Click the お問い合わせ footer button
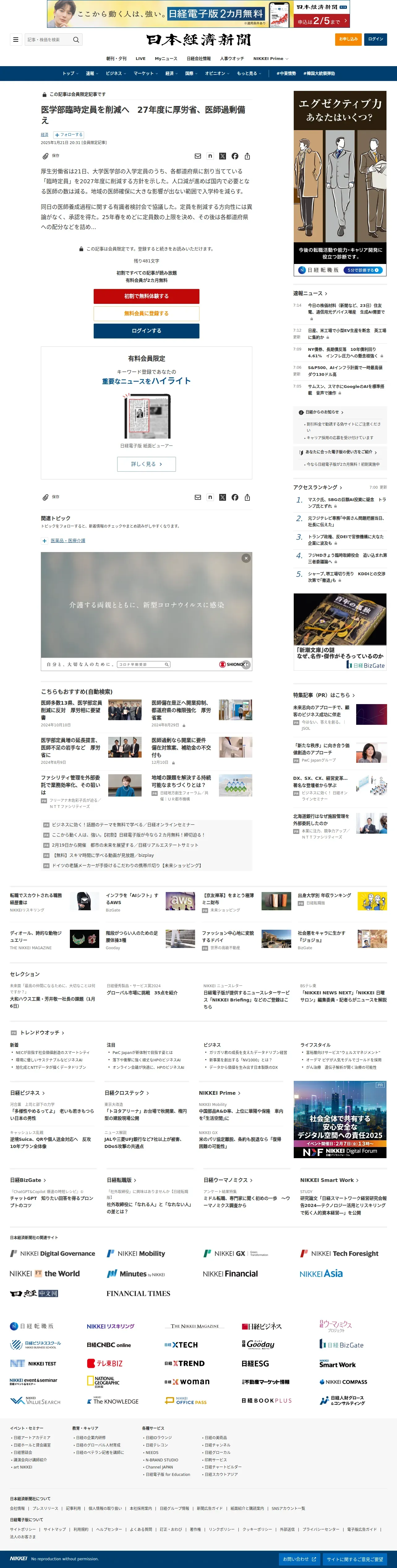This screenshot has width=397, height=1568. click(300, 1559)
